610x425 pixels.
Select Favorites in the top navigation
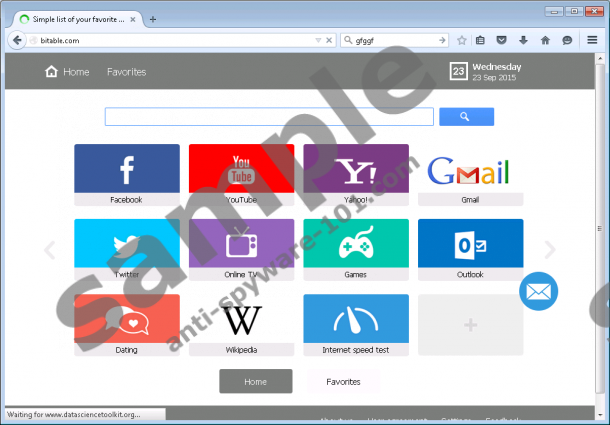point(126,72)
